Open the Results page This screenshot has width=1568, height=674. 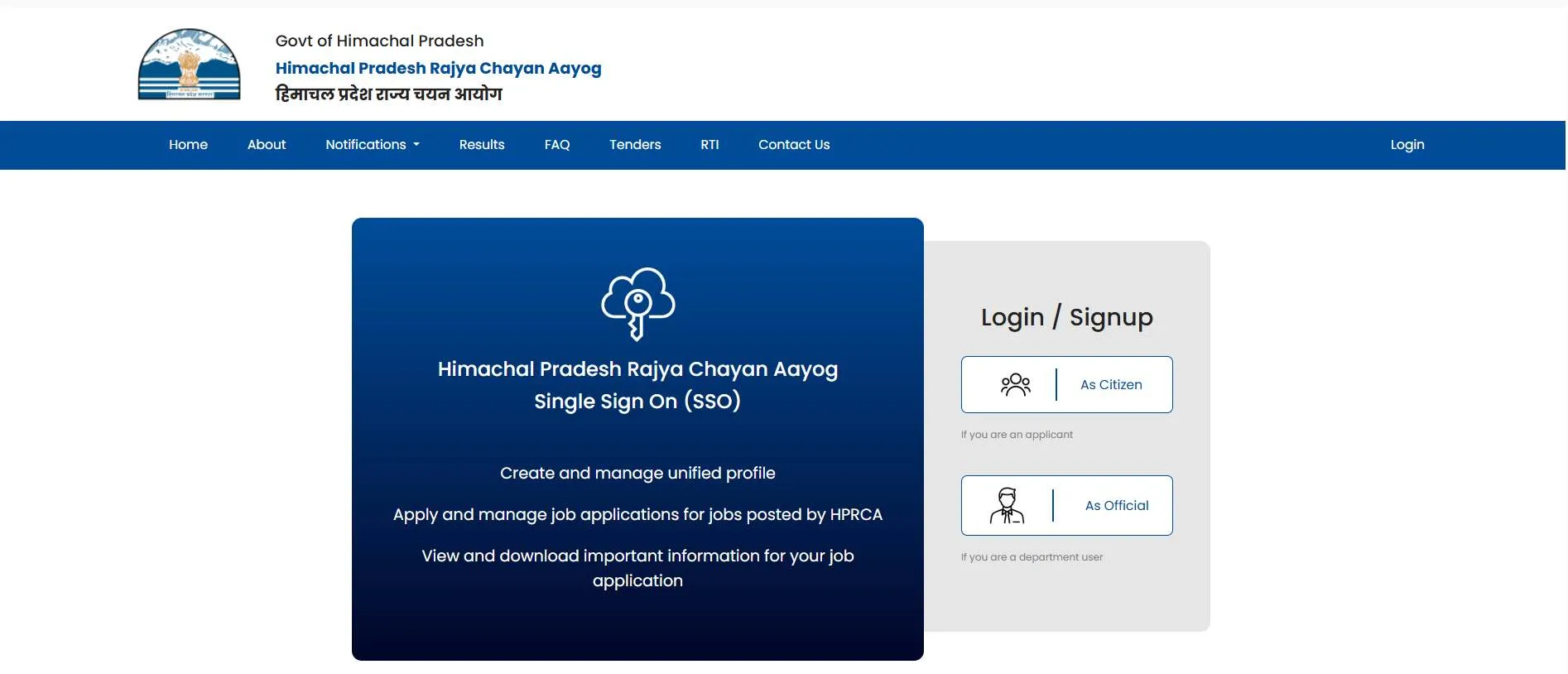tap(481, 145)
